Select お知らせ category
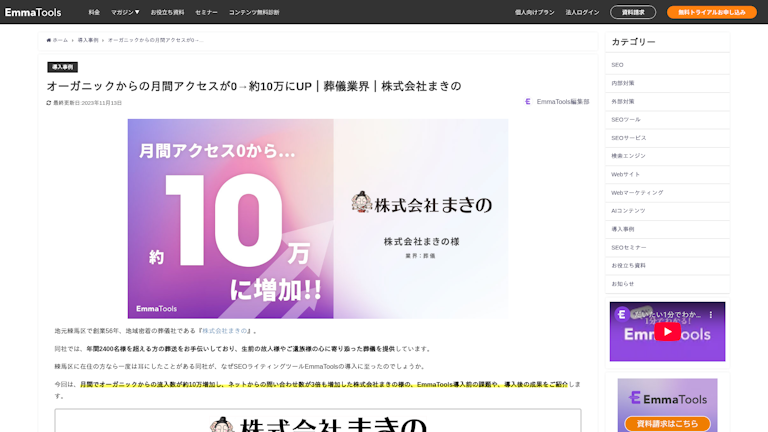 [x=667, y=284]
